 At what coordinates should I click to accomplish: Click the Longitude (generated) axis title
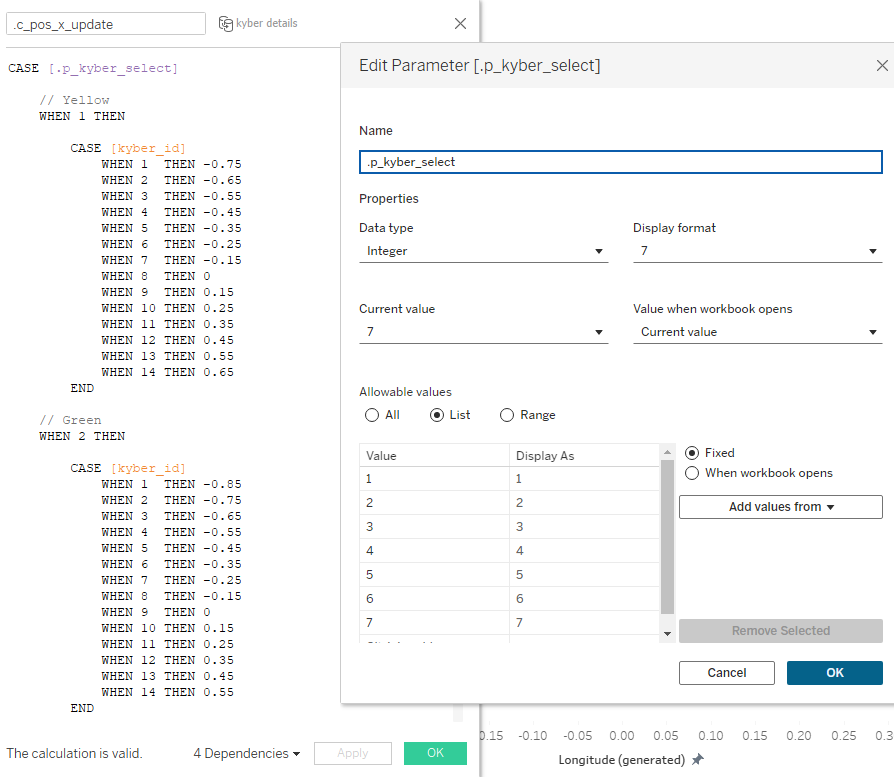621,760
